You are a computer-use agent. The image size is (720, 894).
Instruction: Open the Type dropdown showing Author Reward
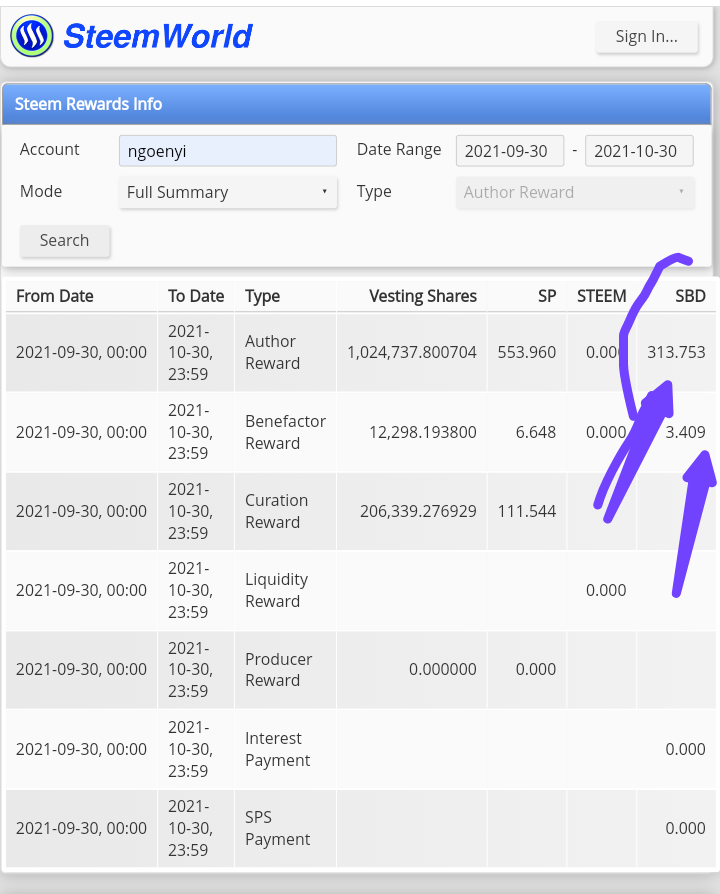pos(575,193)
